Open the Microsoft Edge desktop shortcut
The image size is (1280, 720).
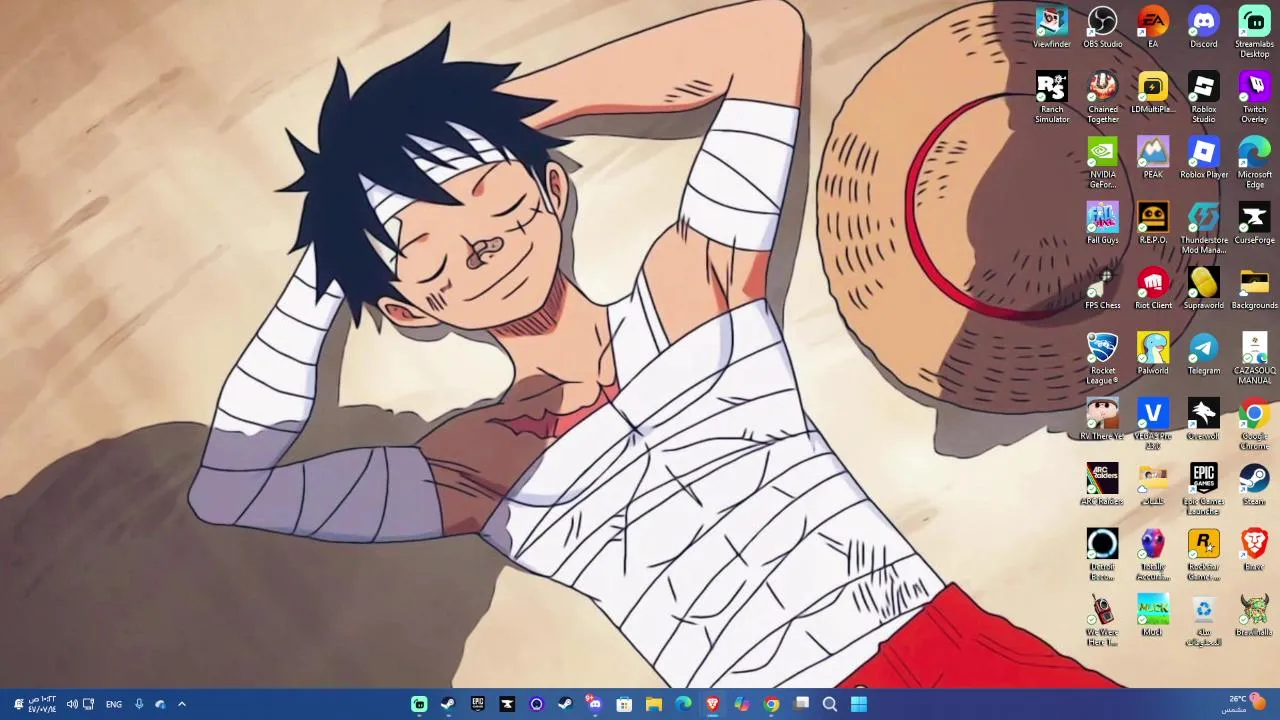click(x=1254, y=163)
